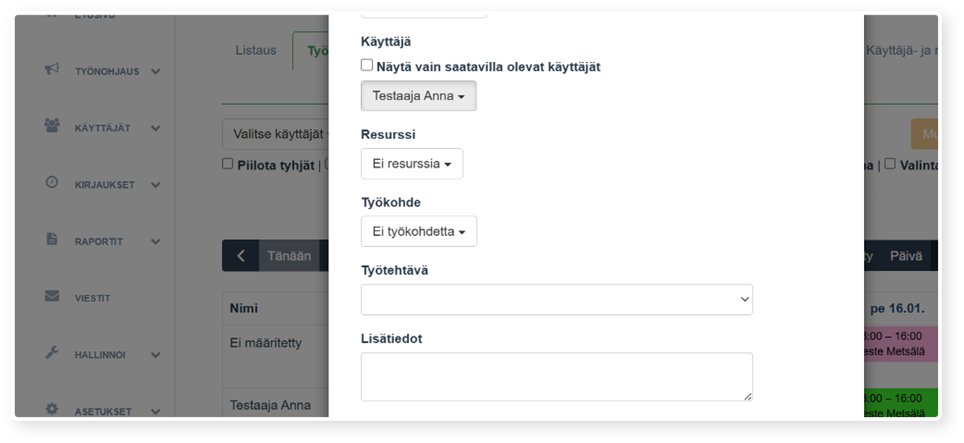Click the Tänään button
964x443 pixels.
tap(289, 256)
